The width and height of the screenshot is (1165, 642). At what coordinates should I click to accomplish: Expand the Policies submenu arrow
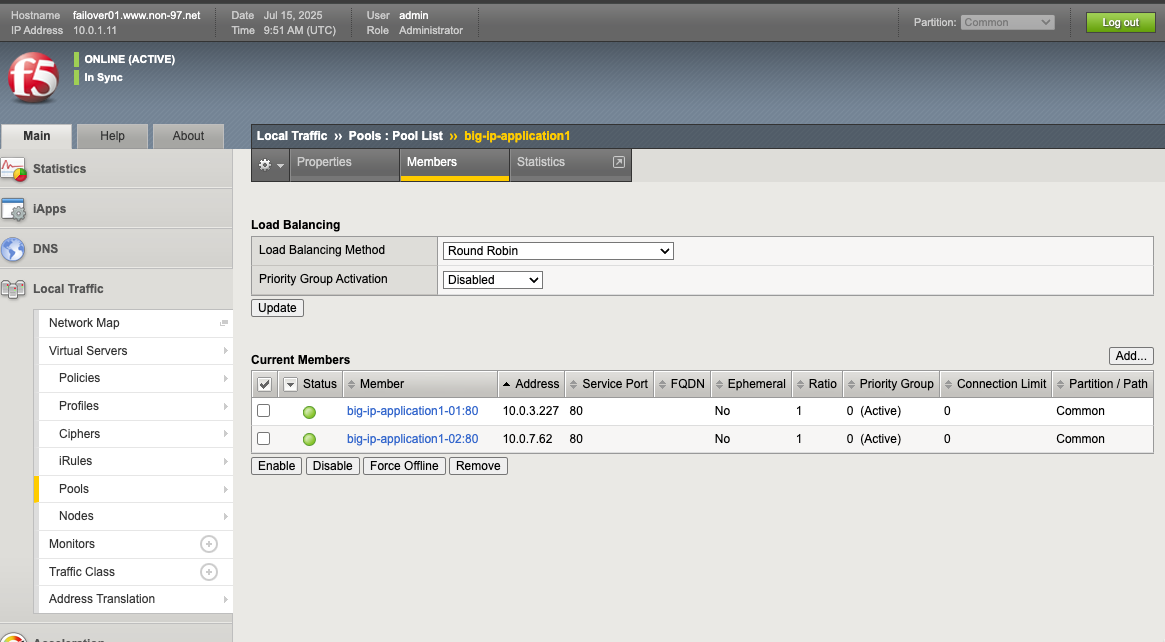[x=225, y=378]
